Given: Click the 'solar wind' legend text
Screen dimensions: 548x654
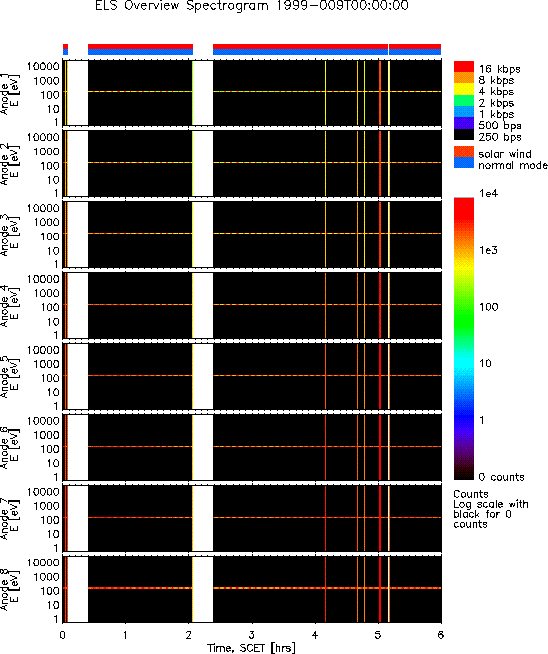Looking at the screenshot, I should (505, 154).
